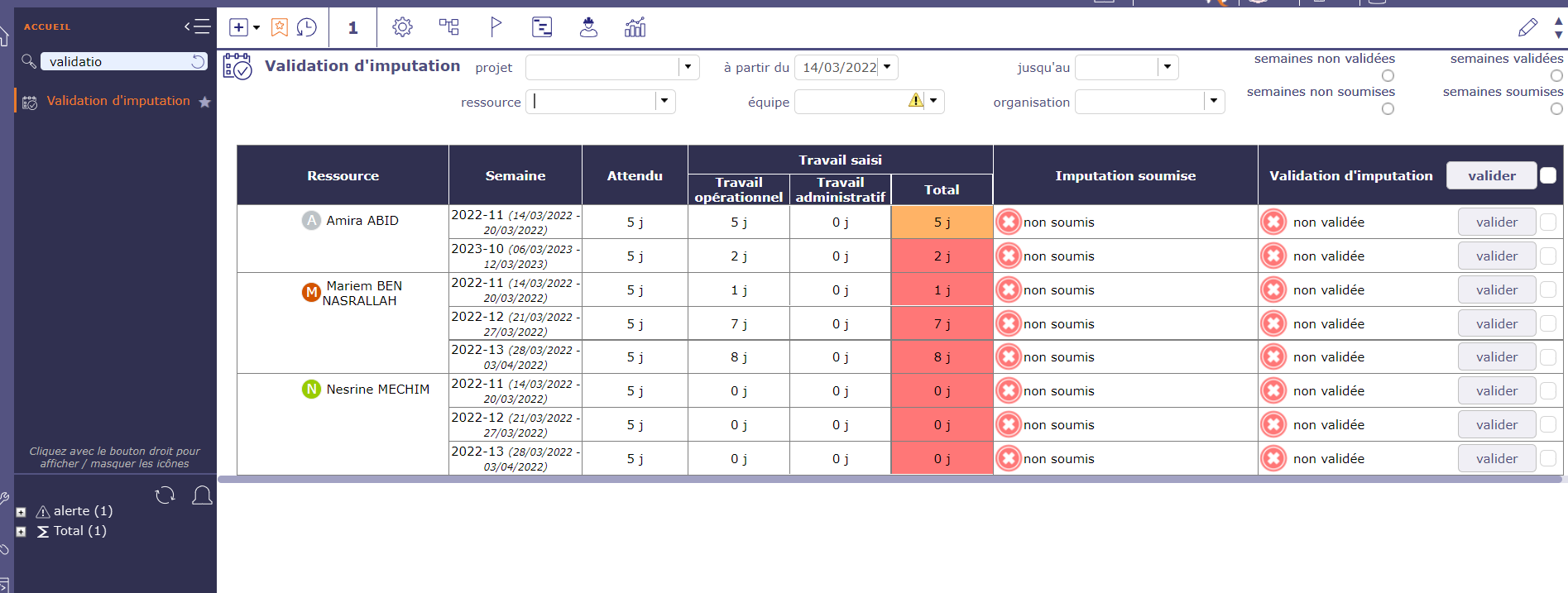Click the horizontal scrollbar below the table
This screenshot has width=1568, height=593.
pos(889,479)
